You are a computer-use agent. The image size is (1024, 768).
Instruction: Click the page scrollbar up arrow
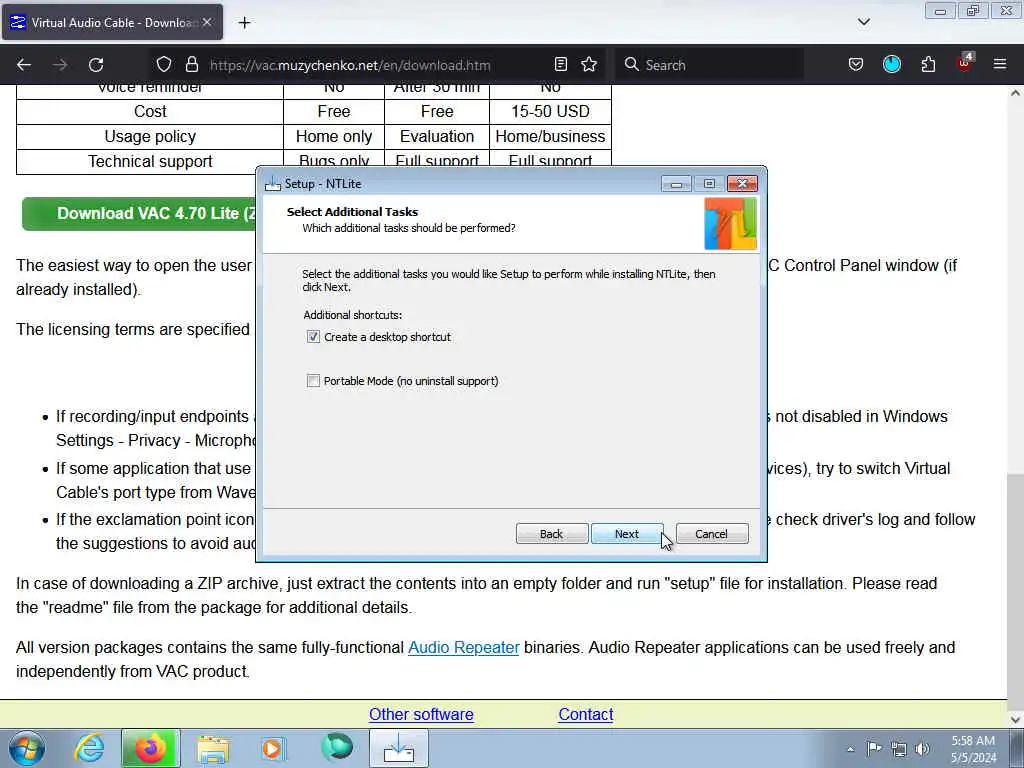coord(1016,93)
